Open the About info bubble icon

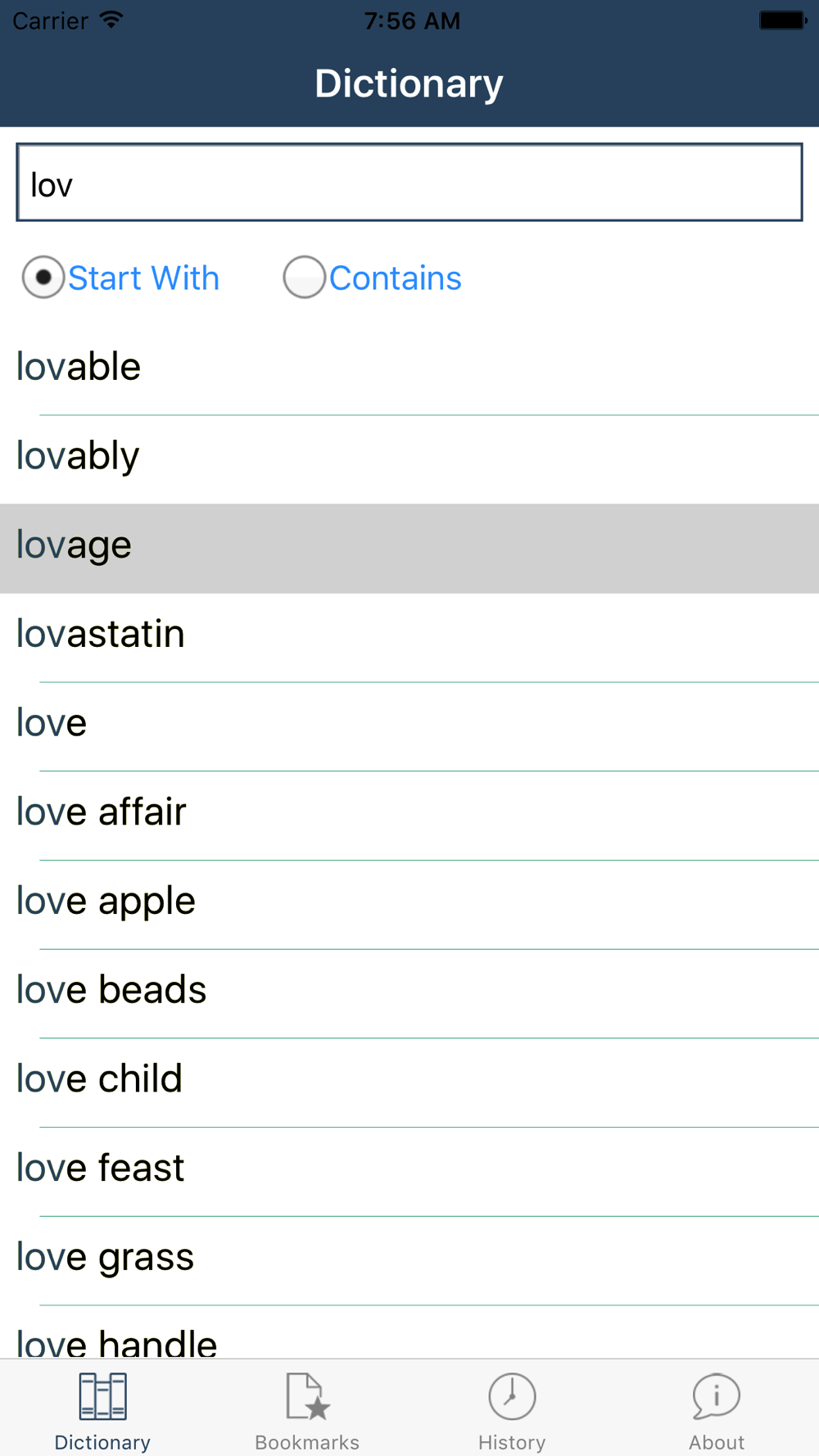click(716, 1396)
